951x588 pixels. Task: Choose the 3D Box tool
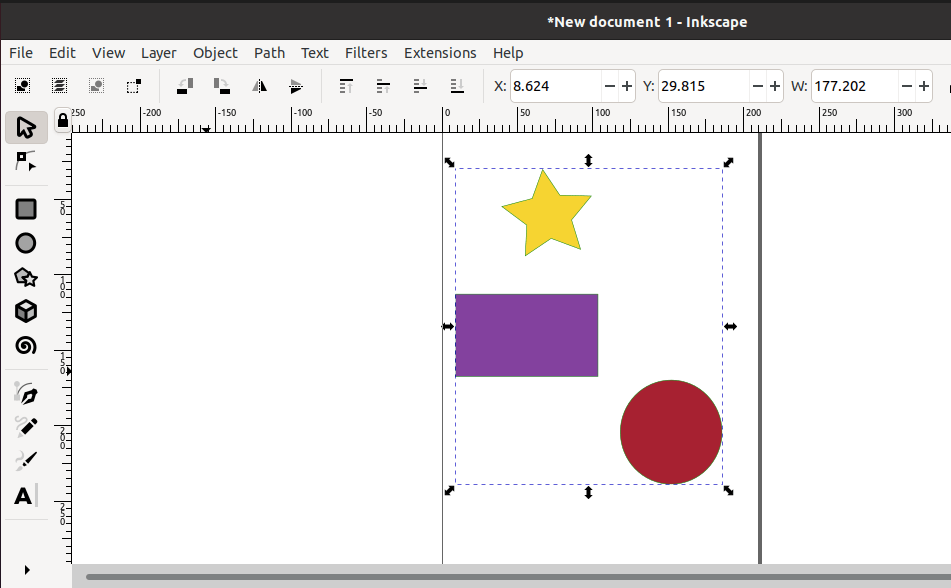tap(25, 311)
